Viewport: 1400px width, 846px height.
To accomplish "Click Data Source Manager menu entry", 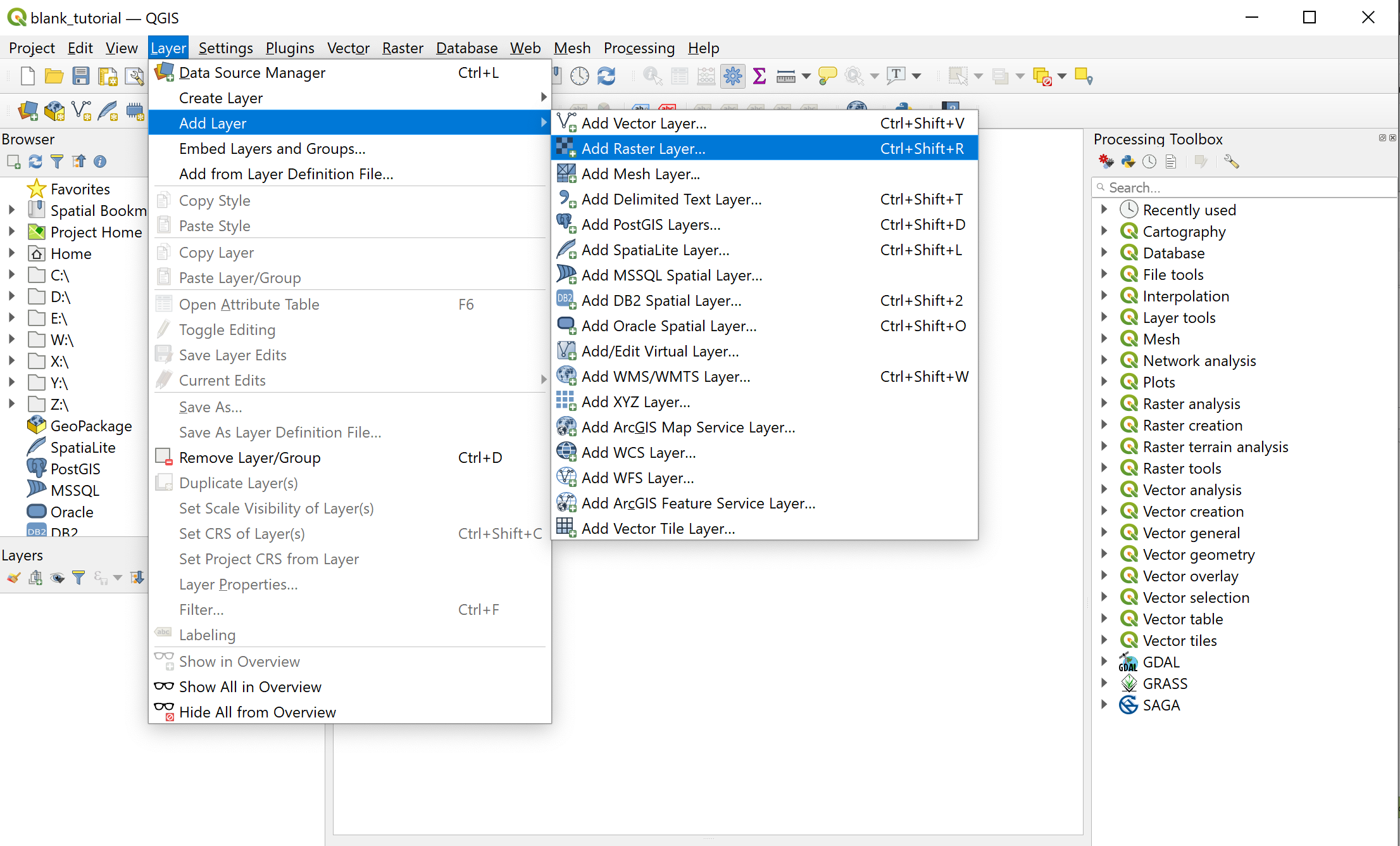I will tap(350, 72).
